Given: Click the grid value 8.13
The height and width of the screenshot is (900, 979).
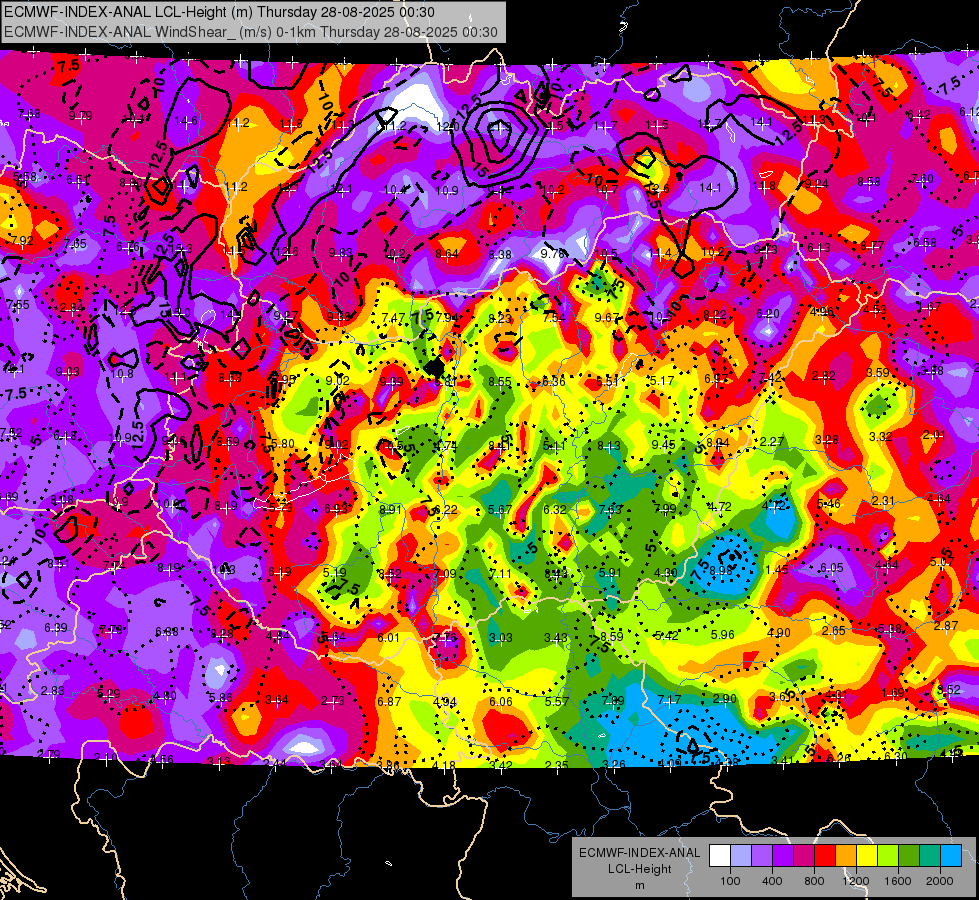Looking at the screenshot, I should pyautogui.click(x=609, y=446).
